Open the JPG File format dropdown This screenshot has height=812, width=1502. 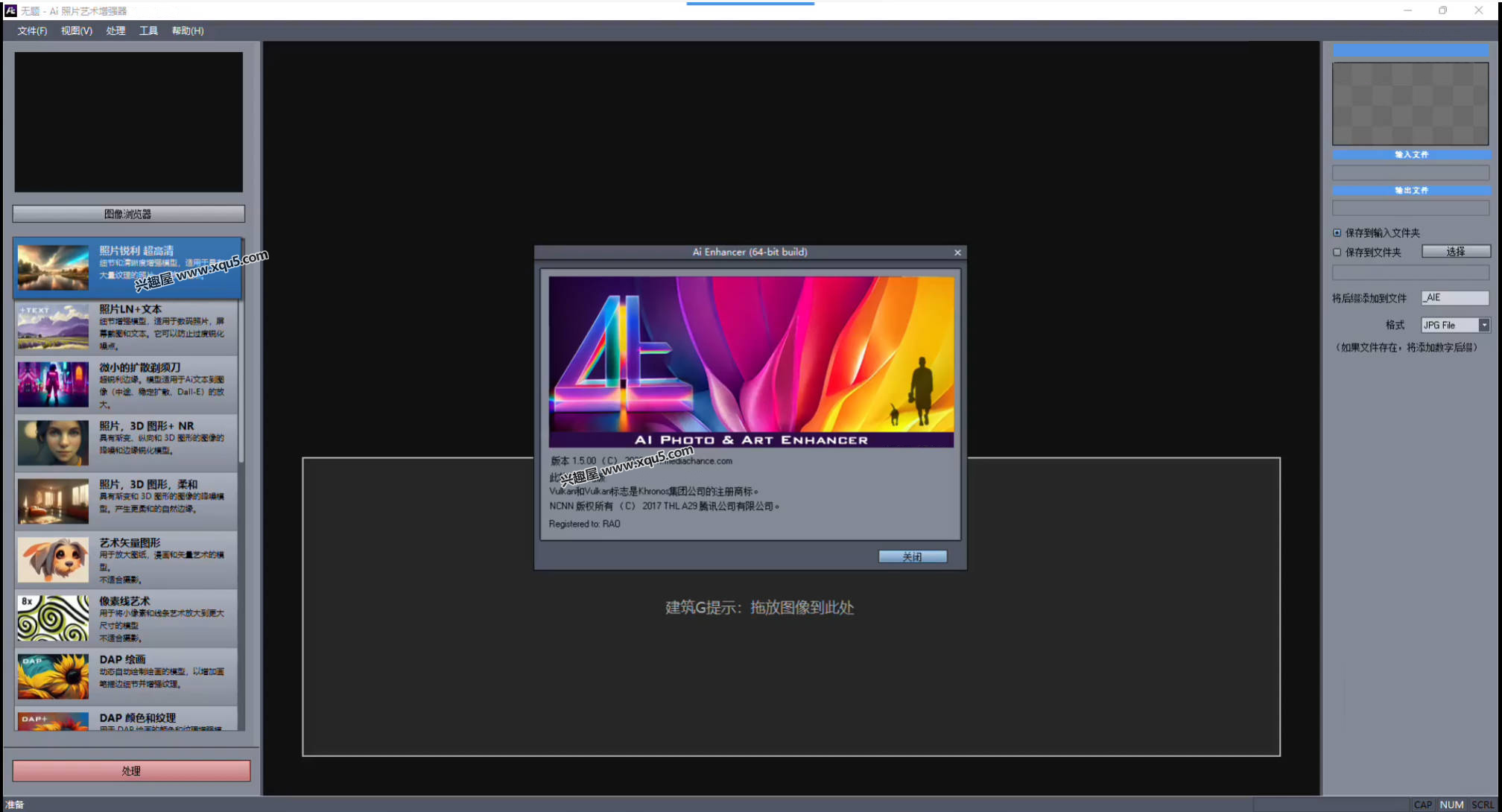pyautogui.click(x=1484, y=325)
